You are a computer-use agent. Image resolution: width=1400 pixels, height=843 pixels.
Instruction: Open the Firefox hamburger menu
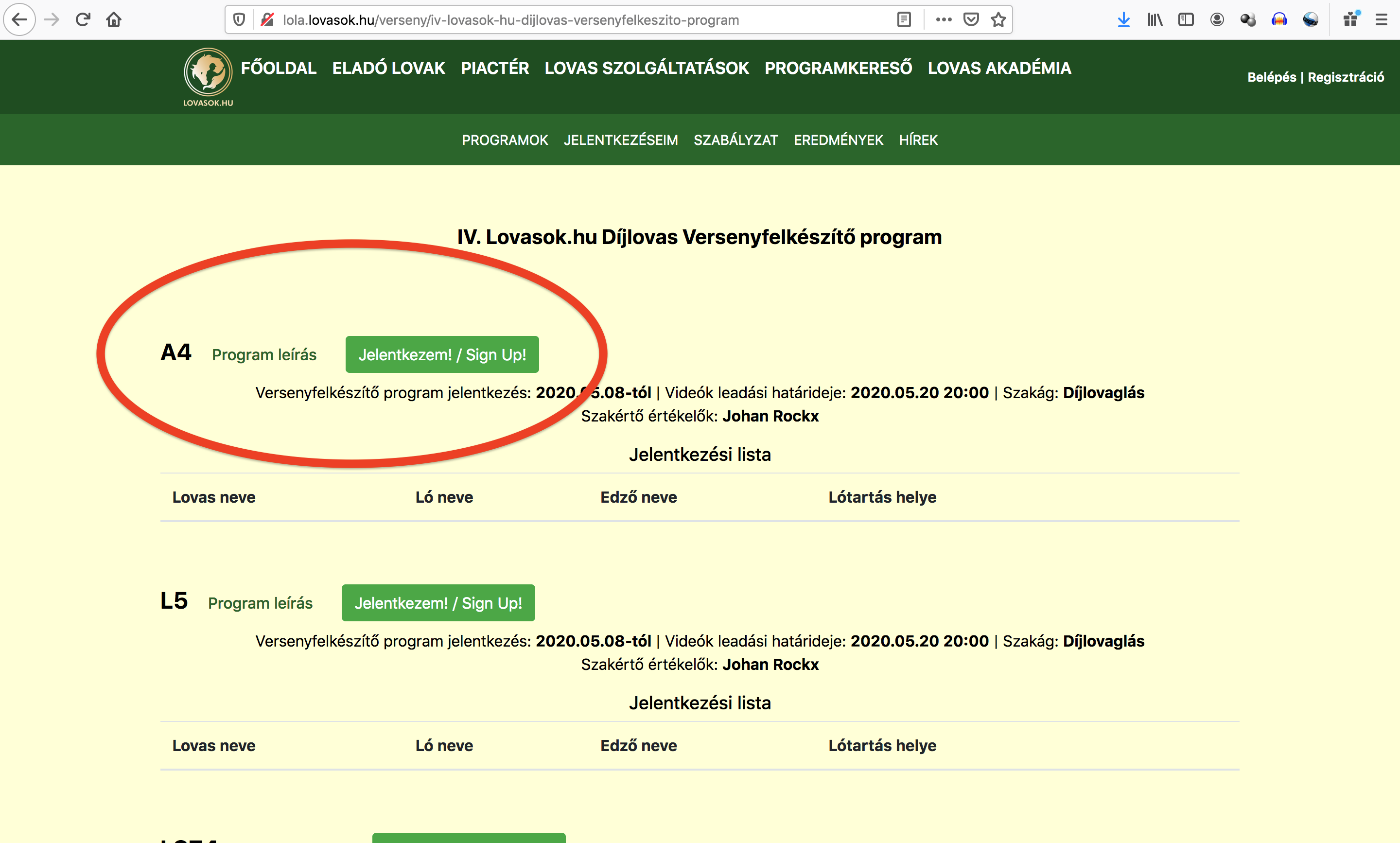tap(1381, 20)
